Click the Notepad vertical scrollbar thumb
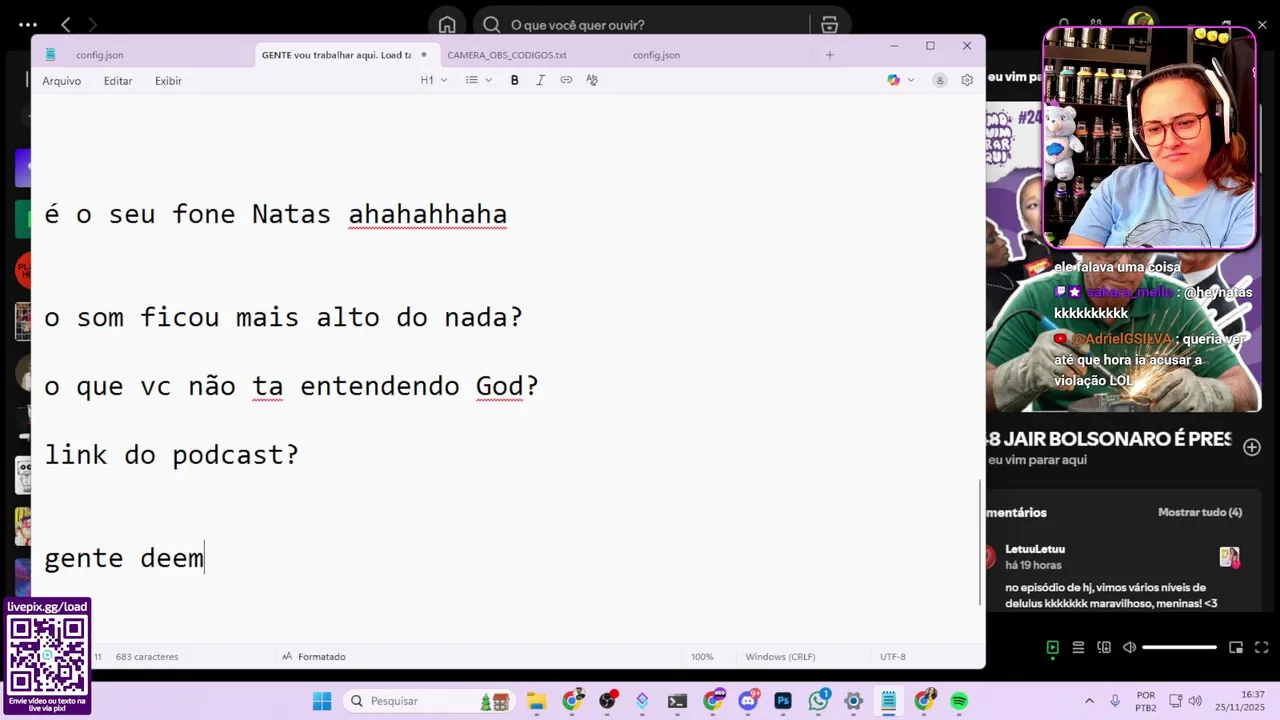The width and height of the screenshot is (1280, 720). click(x=980, y=541)
